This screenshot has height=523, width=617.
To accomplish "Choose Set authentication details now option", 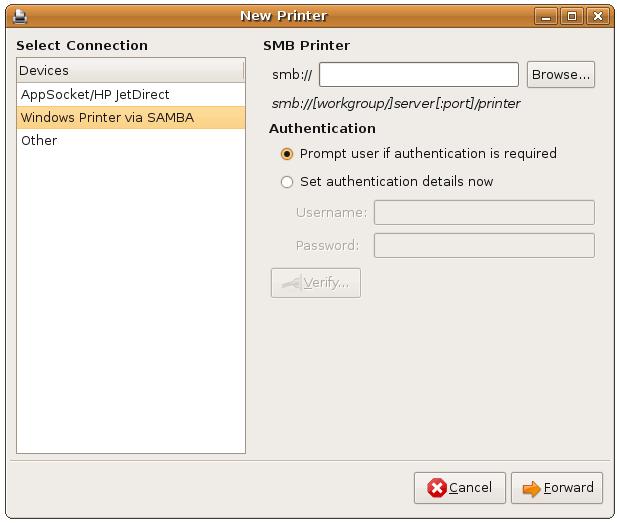I will pyautogui.click(x=288, y=182).
